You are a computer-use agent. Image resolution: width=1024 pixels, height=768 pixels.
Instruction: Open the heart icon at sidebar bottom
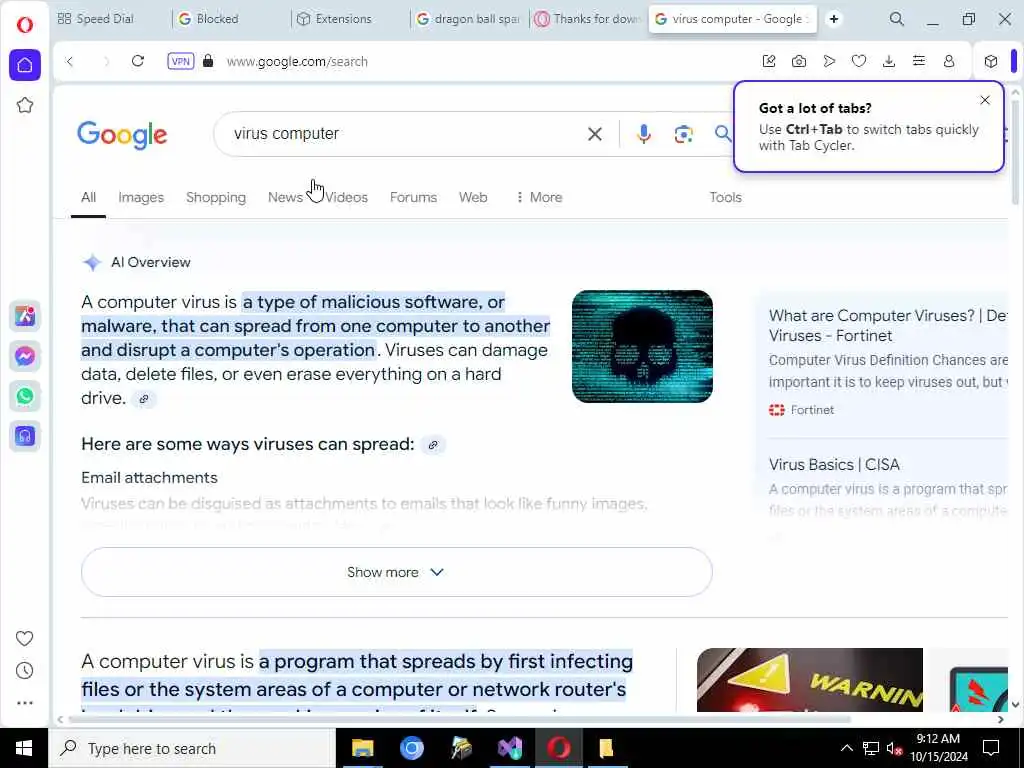click(24, 638)
